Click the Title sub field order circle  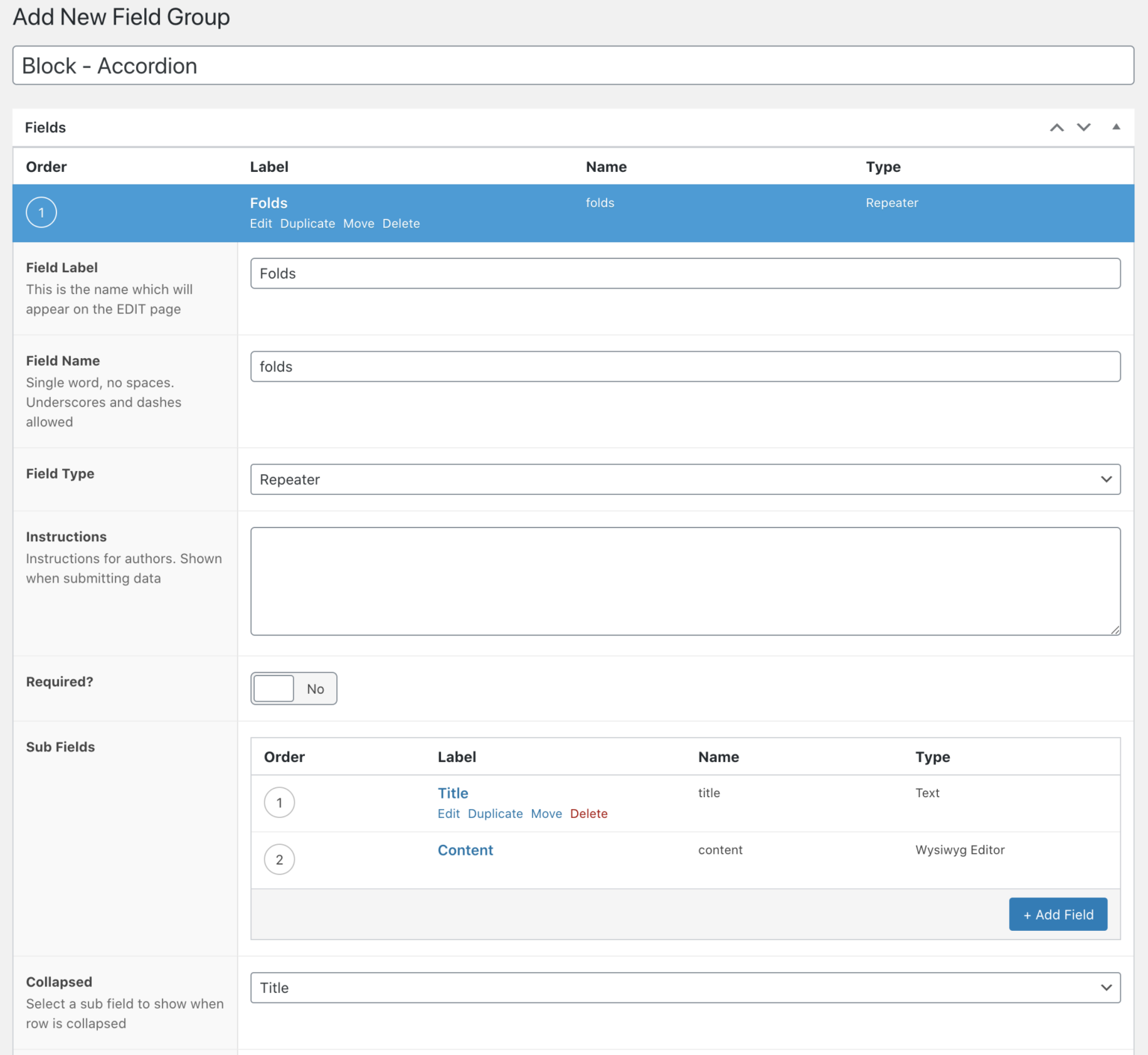coord(280,802)
